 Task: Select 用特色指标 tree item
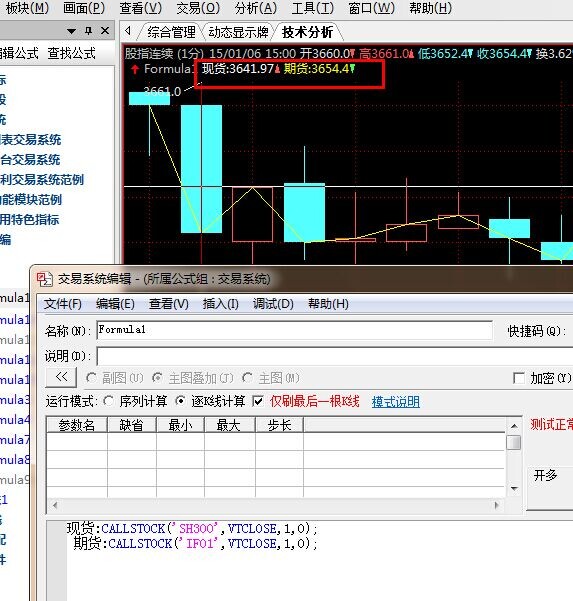[30, 219]
